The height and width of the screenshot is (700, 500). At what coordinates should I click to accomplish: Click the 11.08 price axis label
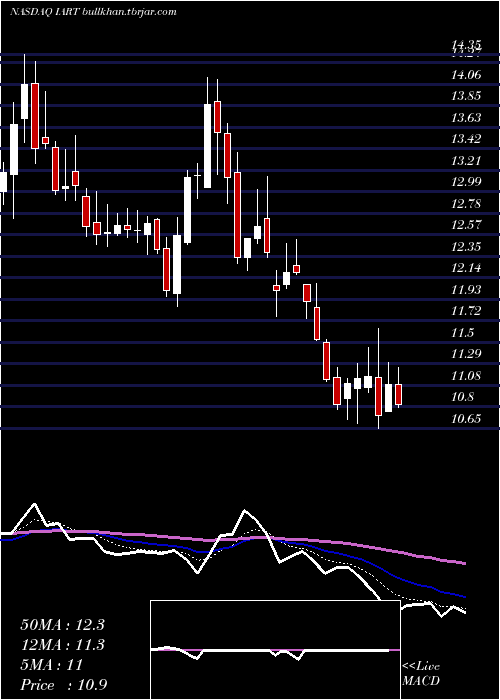466,375
